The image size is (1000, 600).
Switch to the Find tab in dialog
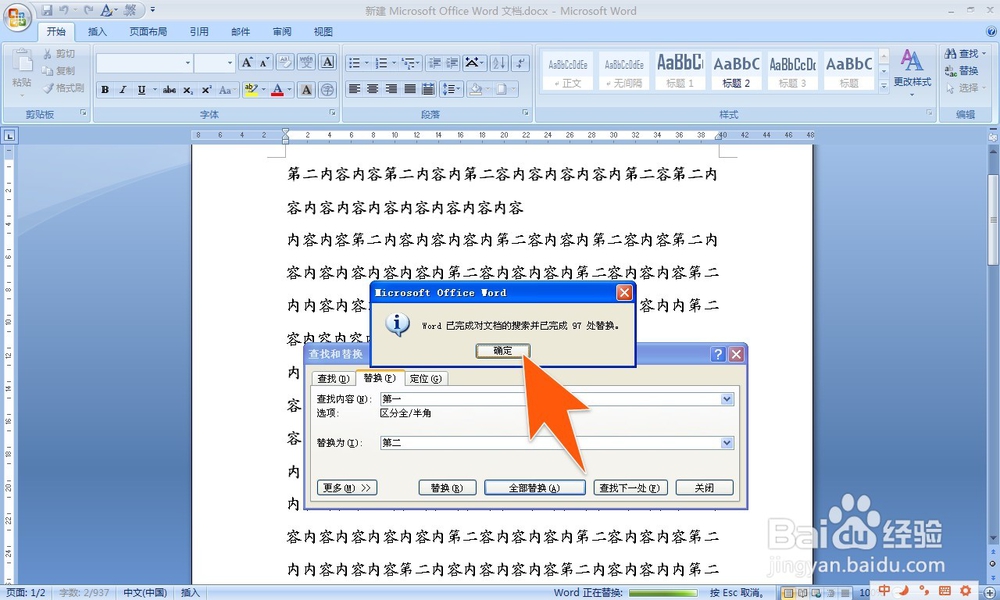coord(334,379)
